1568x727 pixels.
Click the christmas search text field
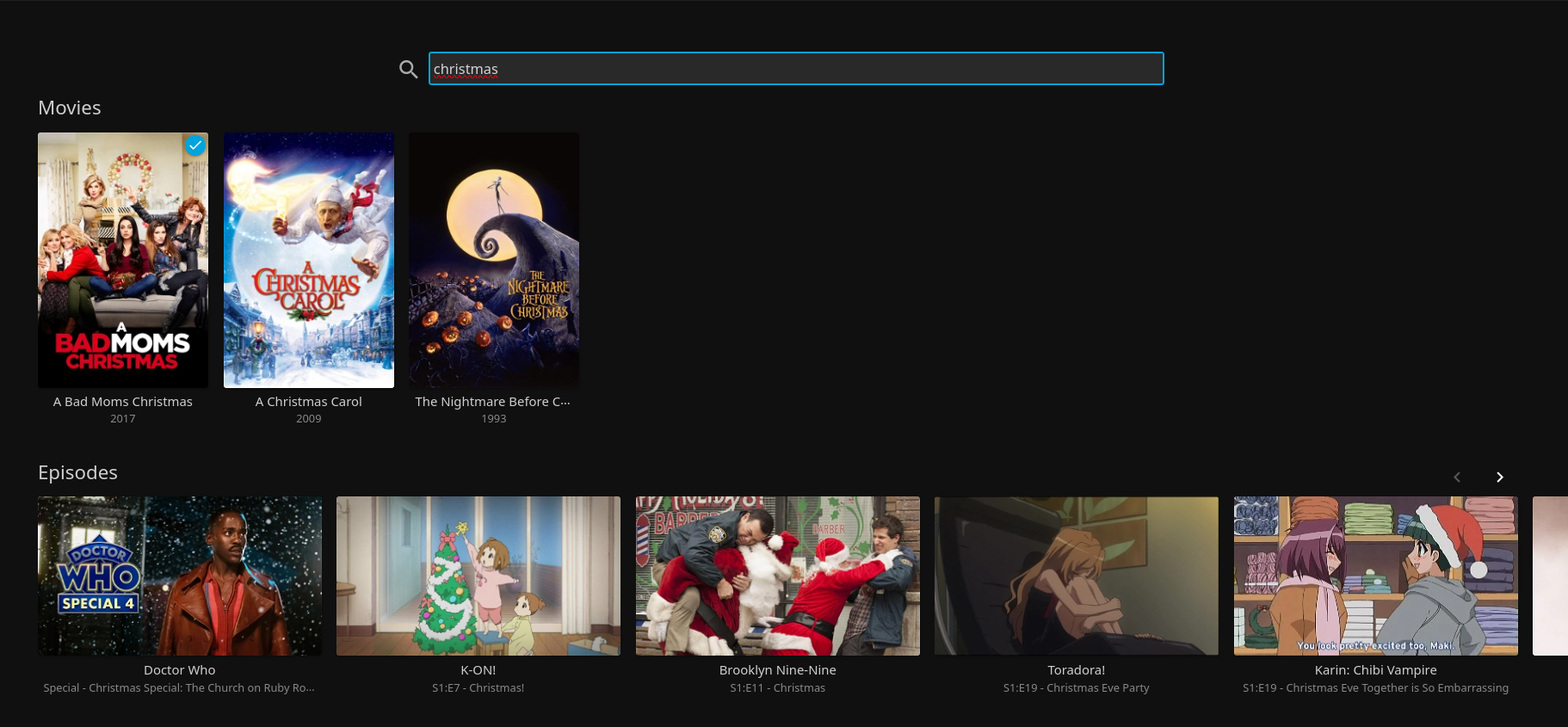(x=795, y=69)
